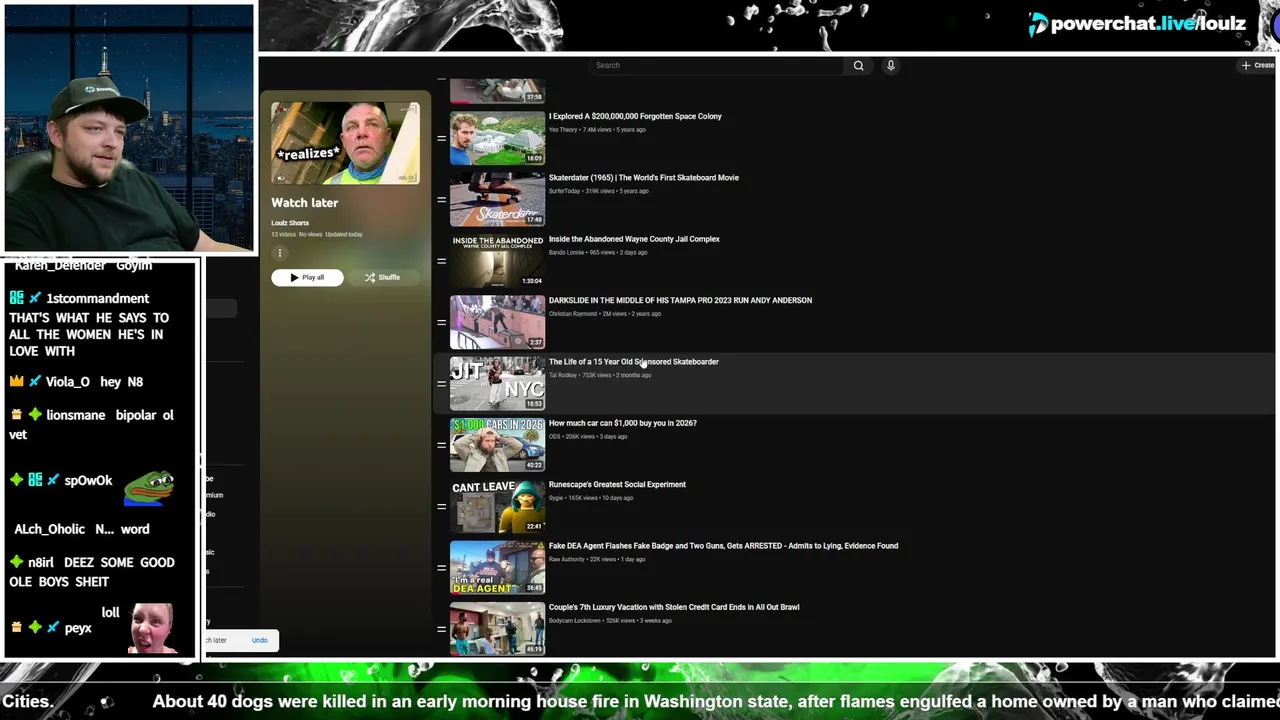Grab drag handle of Fake DEA Agent video

tap(441, 568)
